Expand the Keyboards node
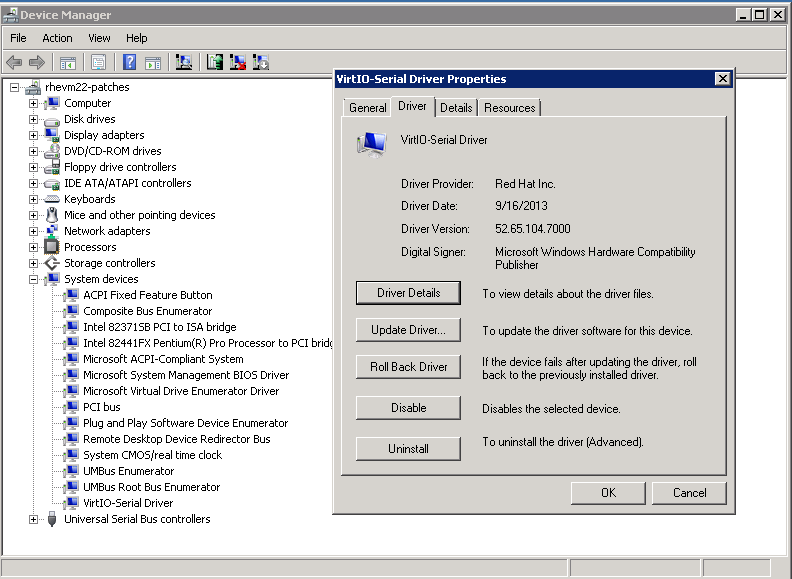 coord(33,200)
